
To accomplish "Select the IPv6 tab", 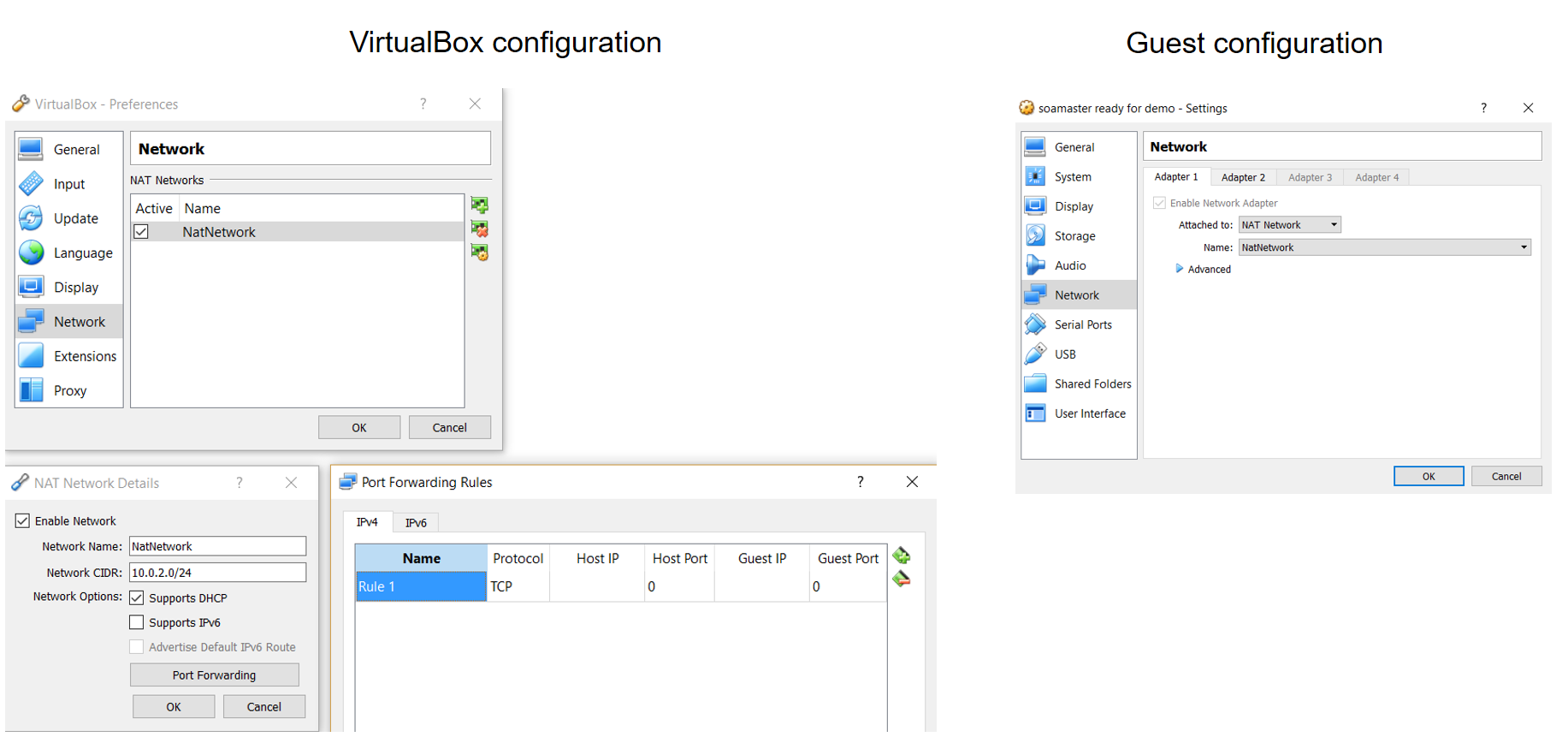I will [x=416, y=523].
